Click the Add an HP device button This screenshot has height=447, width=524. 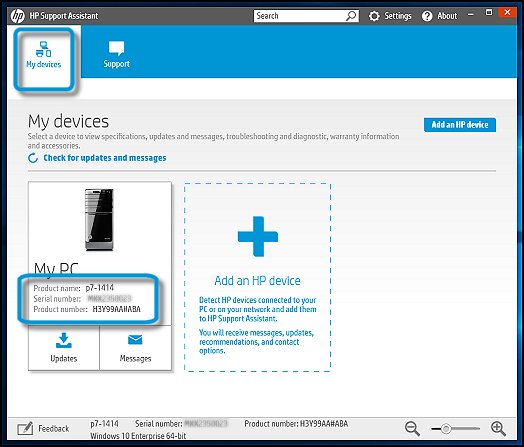click(460, 125)
